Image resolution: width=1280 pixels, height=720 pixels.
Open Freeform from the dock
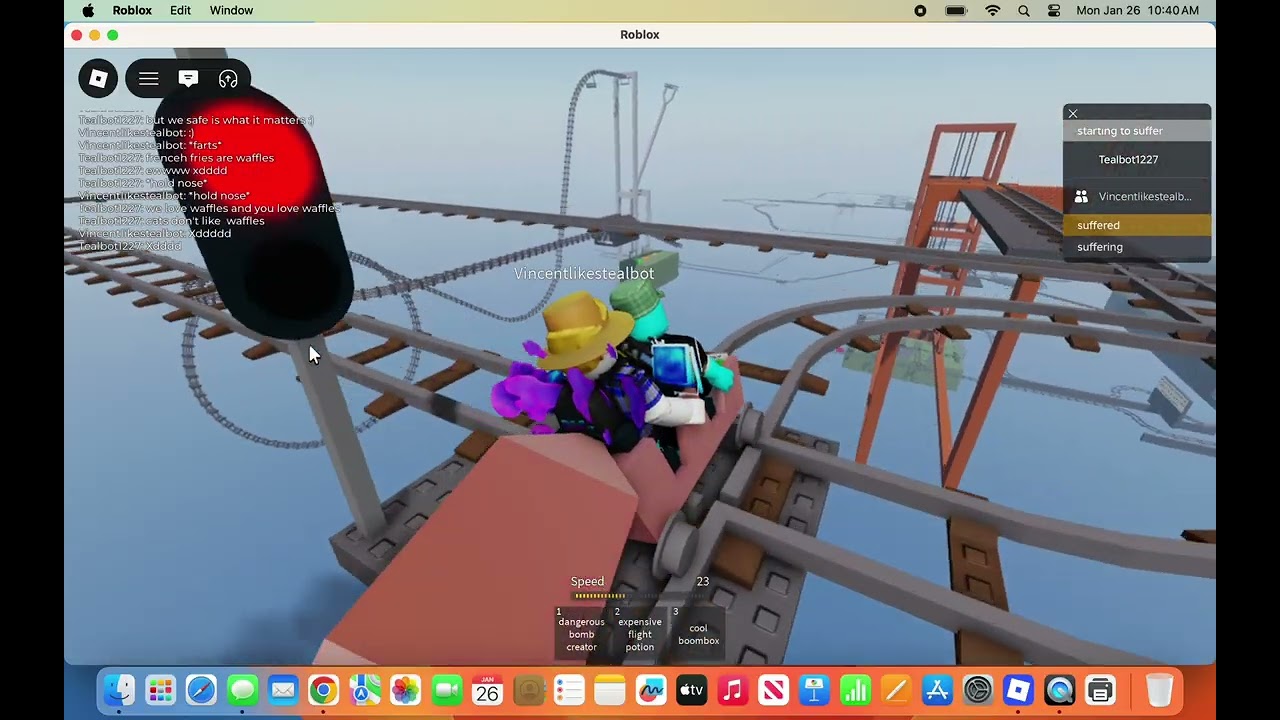point(650,690)
